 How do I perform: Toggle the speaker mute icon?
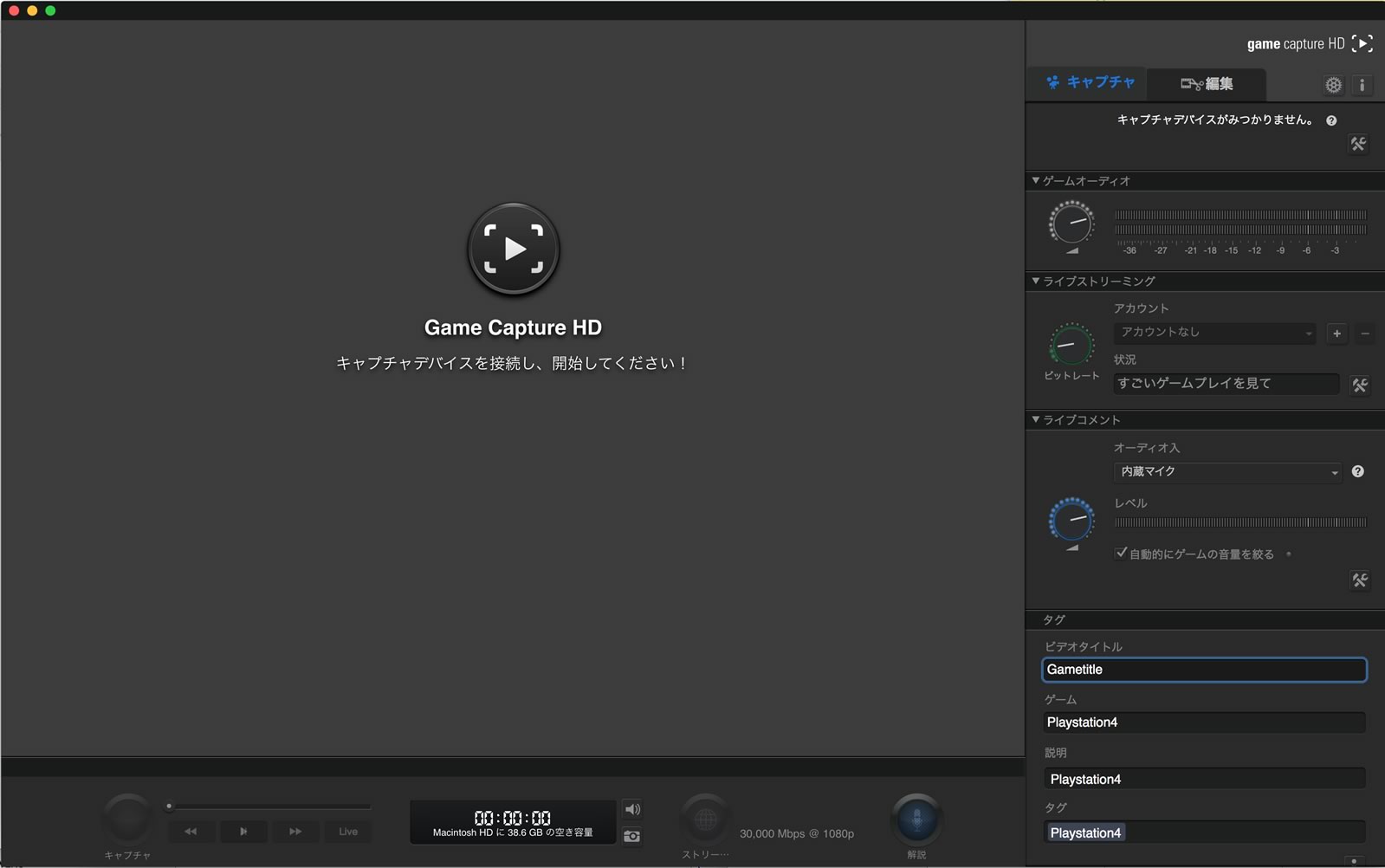(x=632, y=810)
